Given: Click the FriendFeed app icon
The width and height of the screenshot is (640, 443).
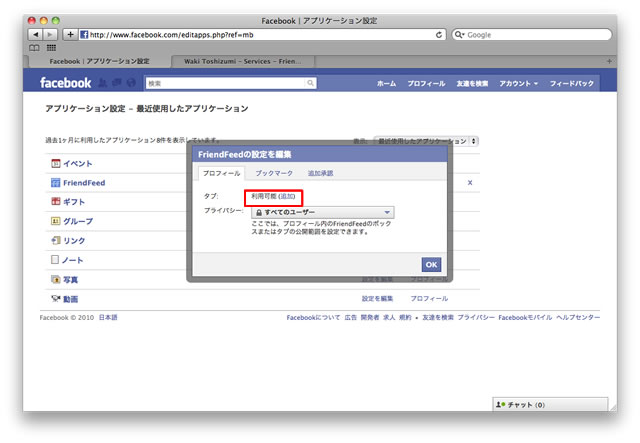Looking at the screenshot, I should (56, 183).
